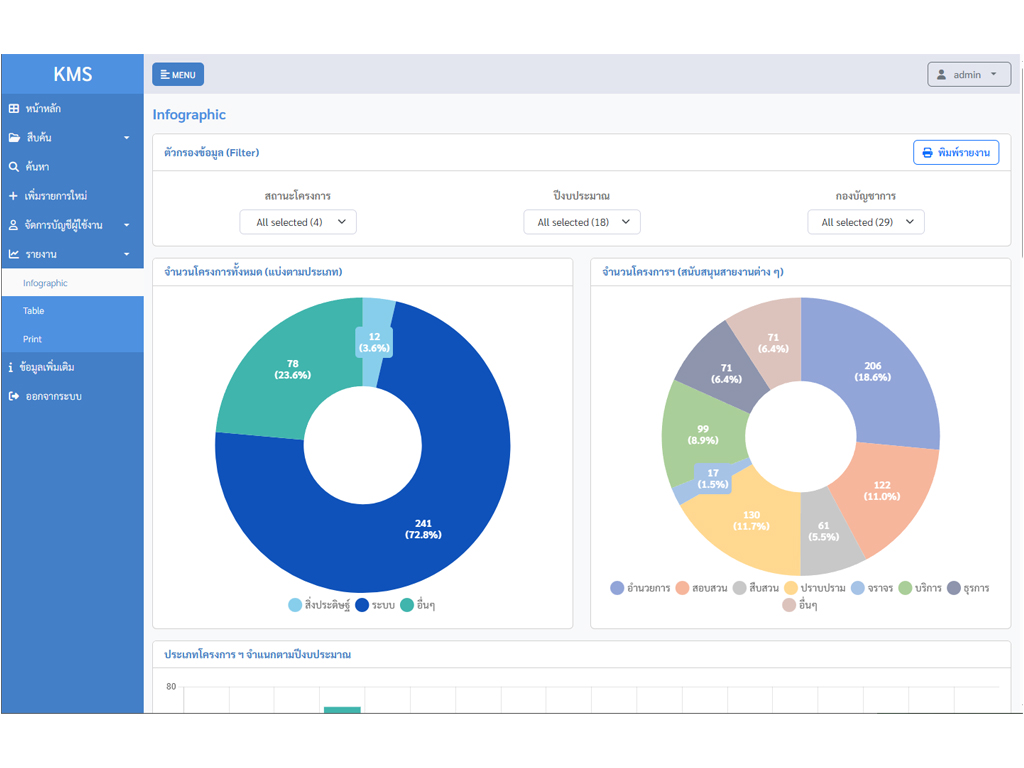Viewport: 1024px width, 768px height.
Task: Click the plus icon for เพิ่มรายการใหม่
Action: point(14,196)
